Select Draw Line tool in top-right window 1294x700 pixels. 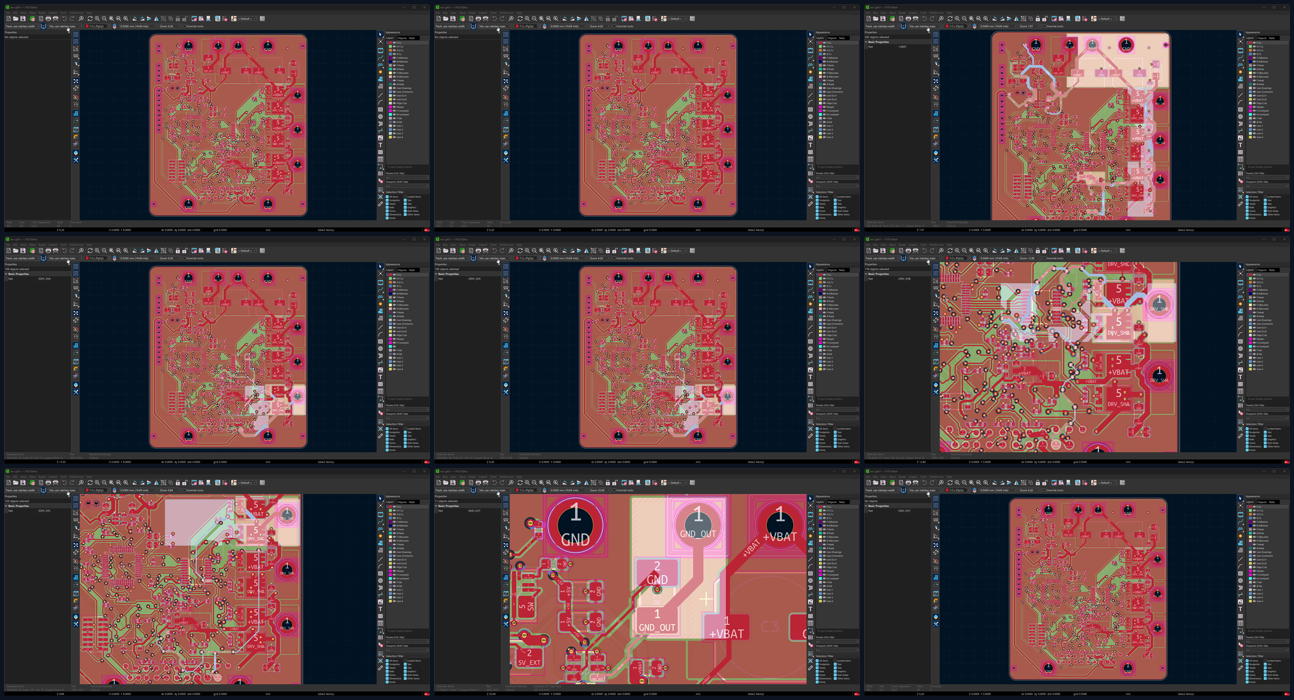1241,95
